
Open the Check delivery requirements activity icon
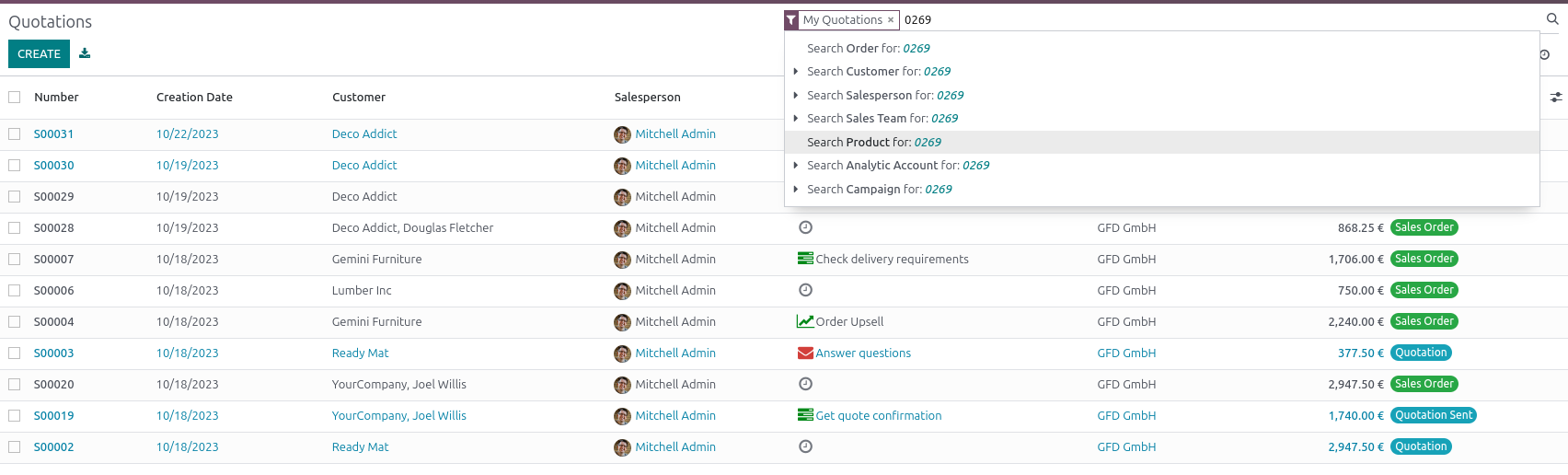805,259
